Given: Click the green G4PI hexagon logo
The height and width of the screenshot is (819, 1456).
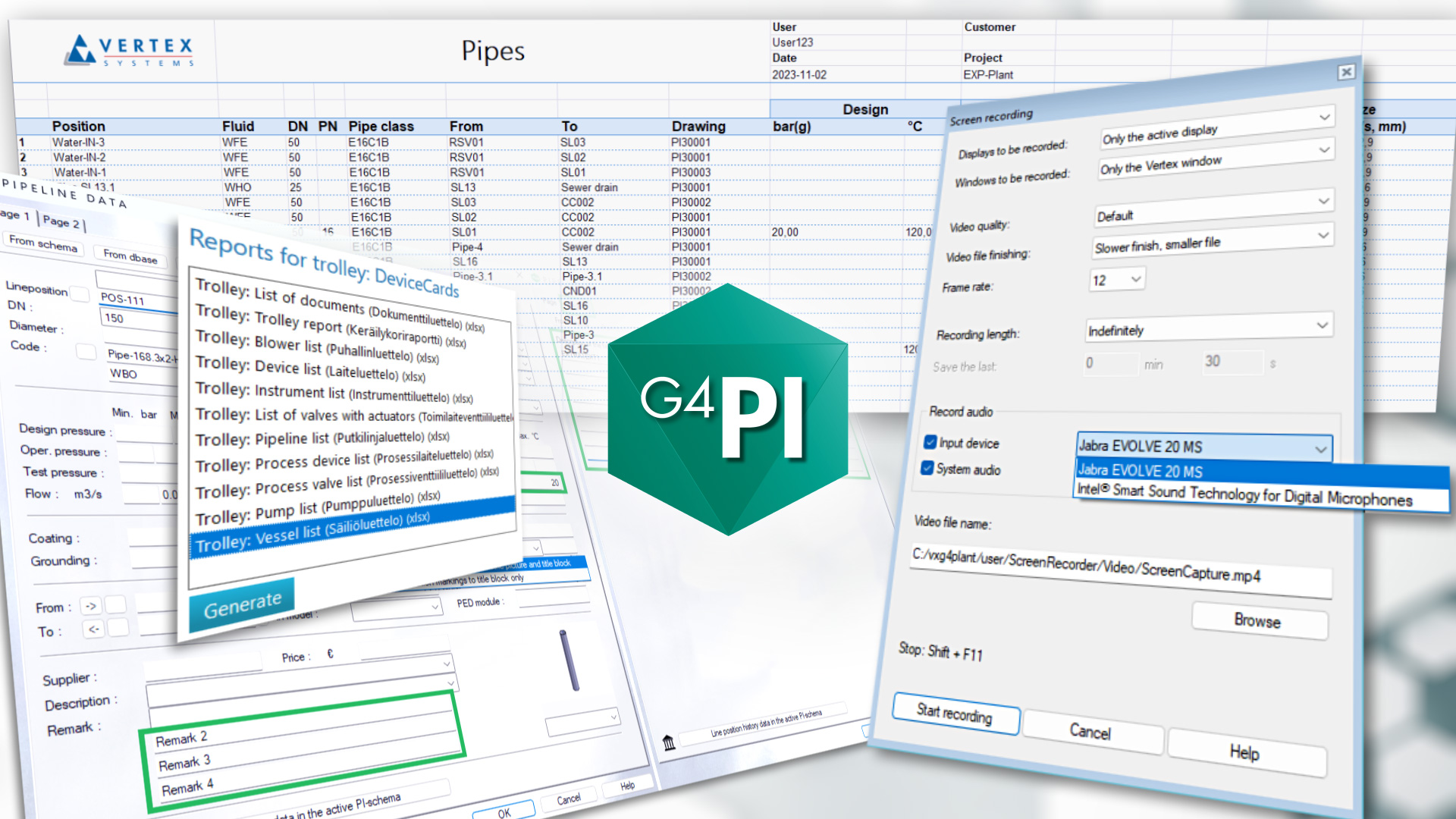Looking at the screenshot, I should pyautogui.click(x=726, y=410).
